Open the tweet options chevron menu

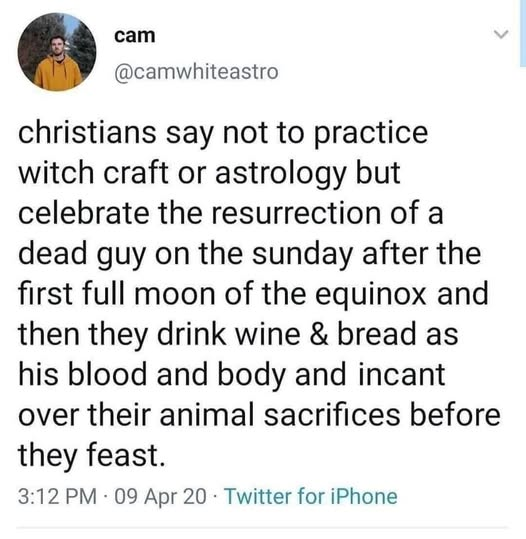coord(501,34)
